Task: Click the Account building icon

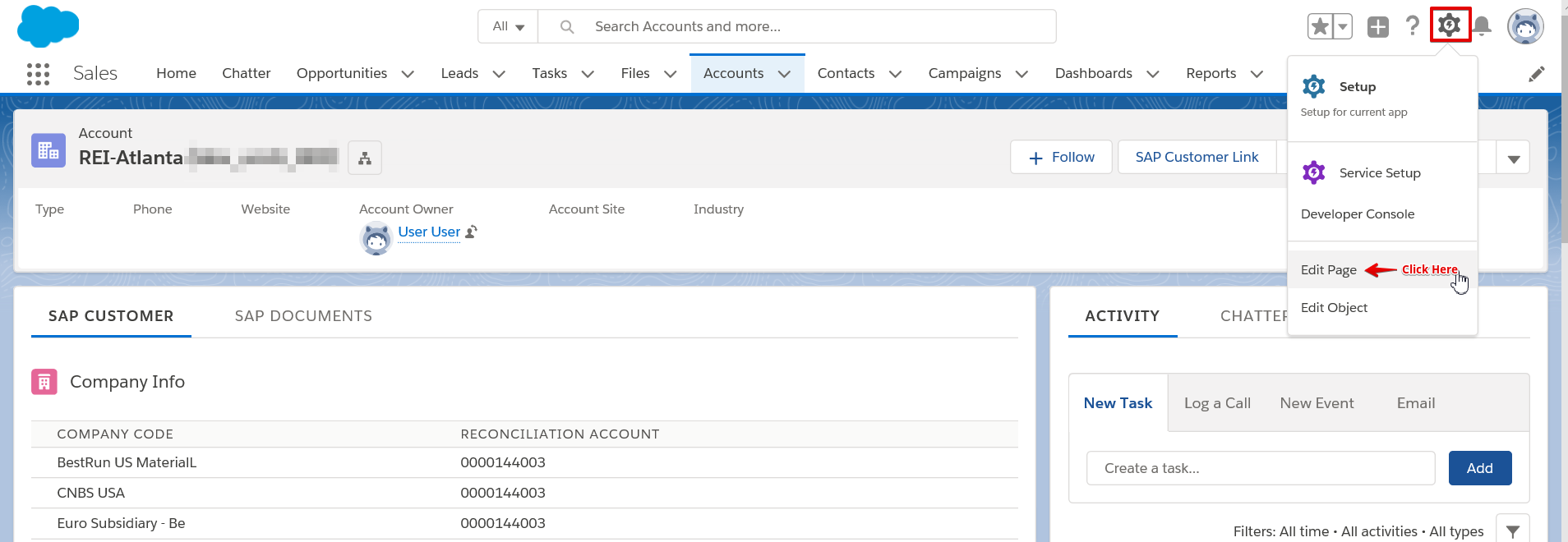Action: coord(48,150)
